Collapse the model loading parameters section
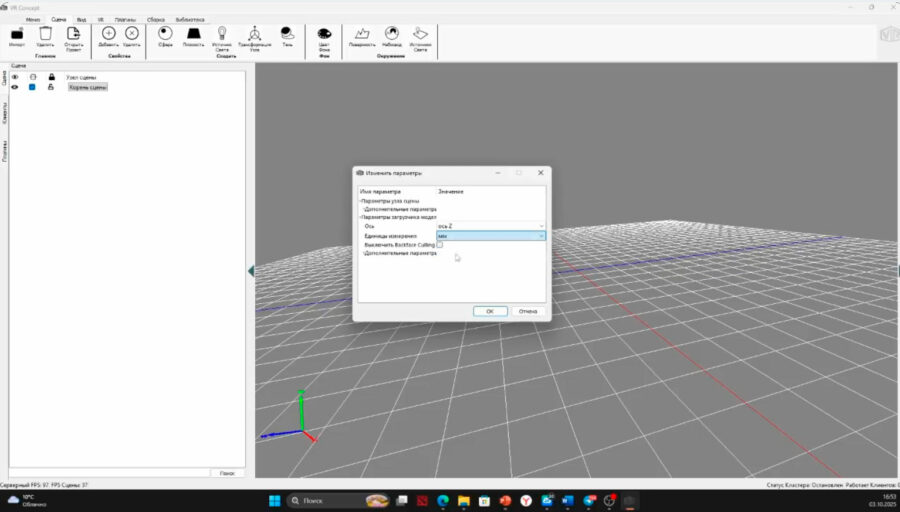Screen dimensions: 900x512 (361, 217)
